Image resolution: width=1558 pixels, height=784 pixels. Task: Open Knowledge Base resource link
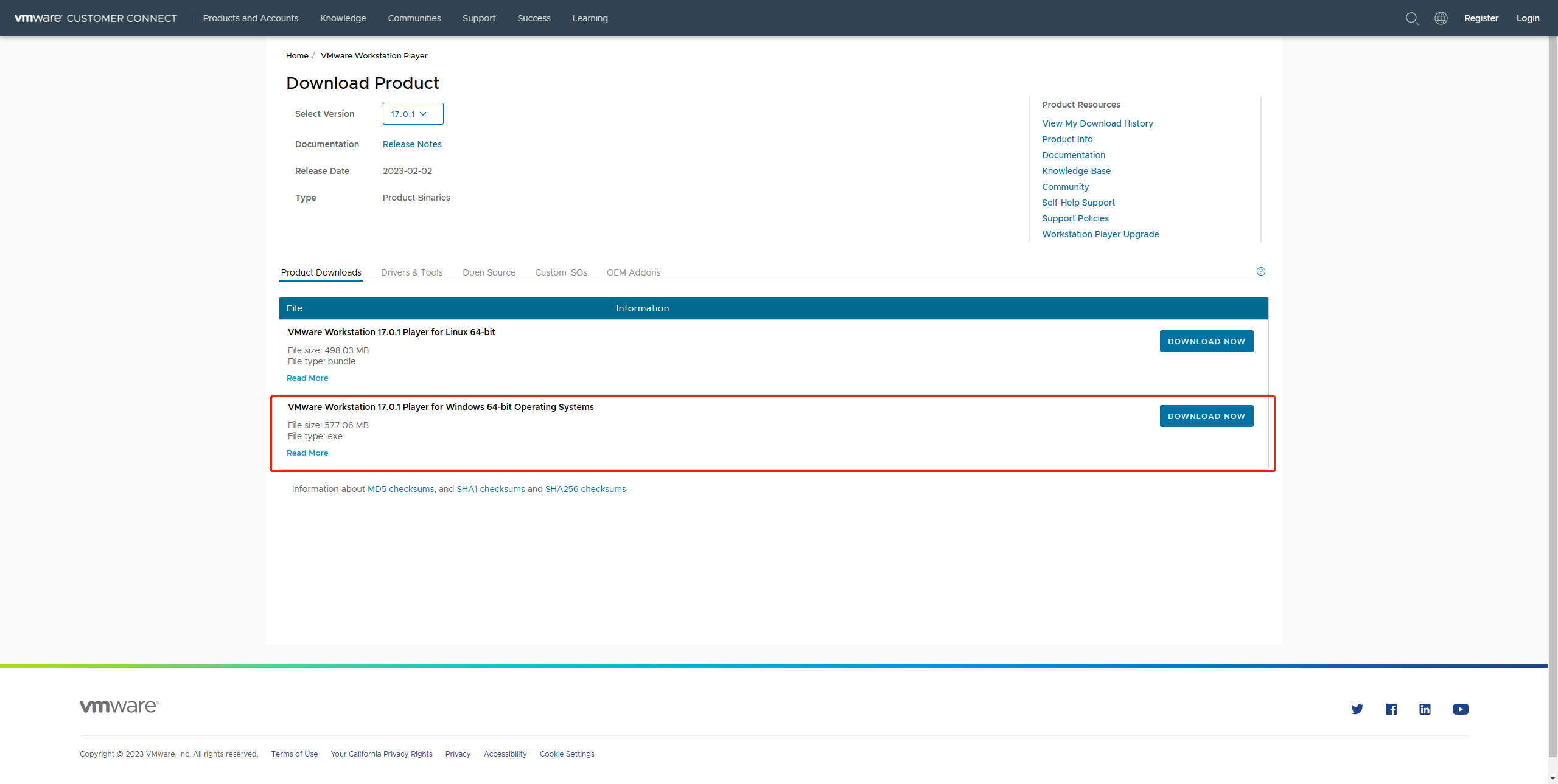[x=1076, y=171]
